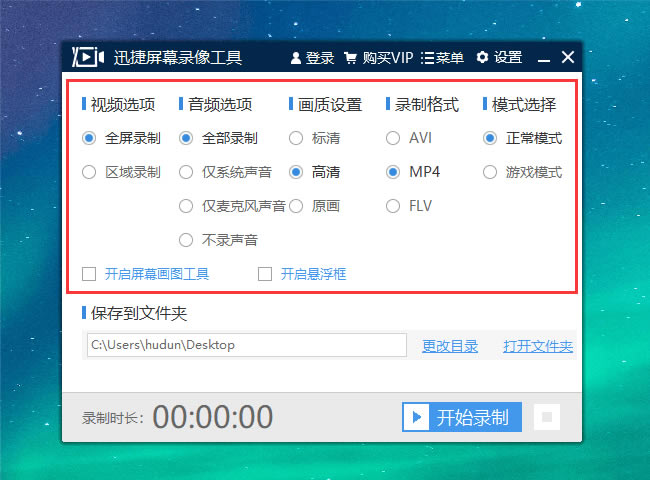
Task: Switch to 游戏模式 game mode
Action: coord(489,172)
